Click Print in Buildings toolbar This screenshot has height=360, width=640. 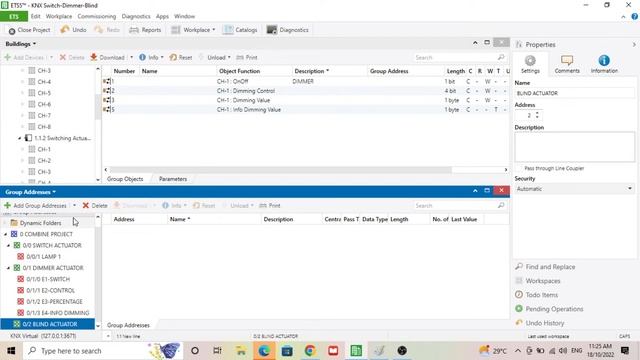coord(247,58)
